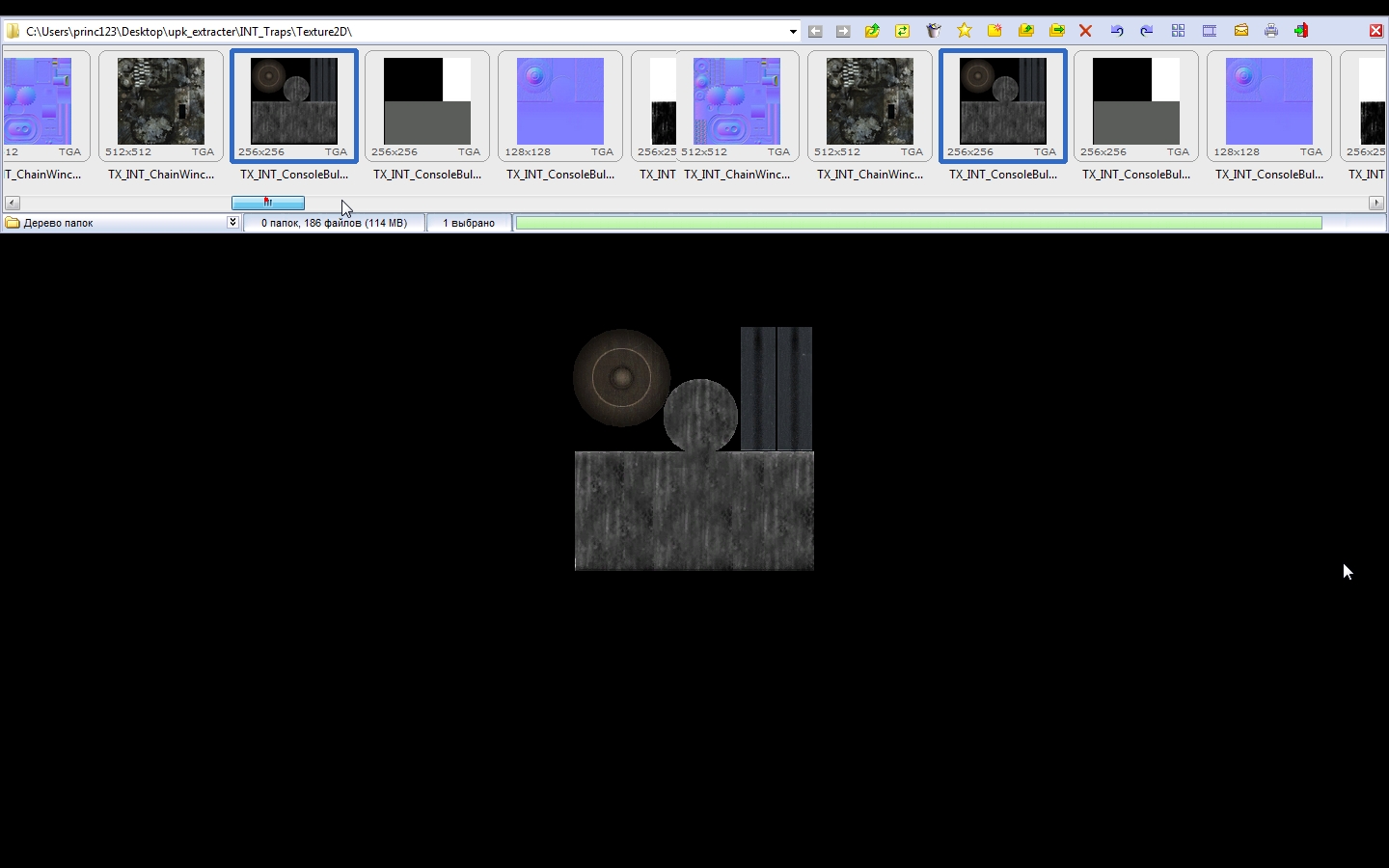Screen dimensions: 1389x868
Task: Switch to the filmstrip view icon
Action: click(1209, 31)
